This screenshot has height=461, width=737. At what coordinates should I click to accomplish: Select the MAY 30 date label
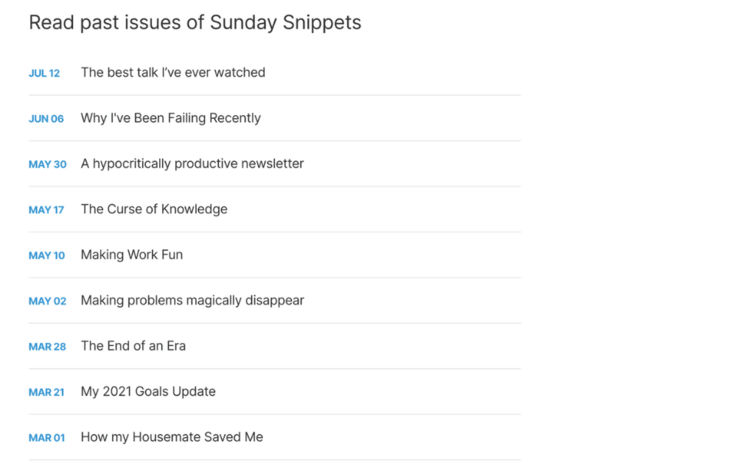(x=47, y=165)
